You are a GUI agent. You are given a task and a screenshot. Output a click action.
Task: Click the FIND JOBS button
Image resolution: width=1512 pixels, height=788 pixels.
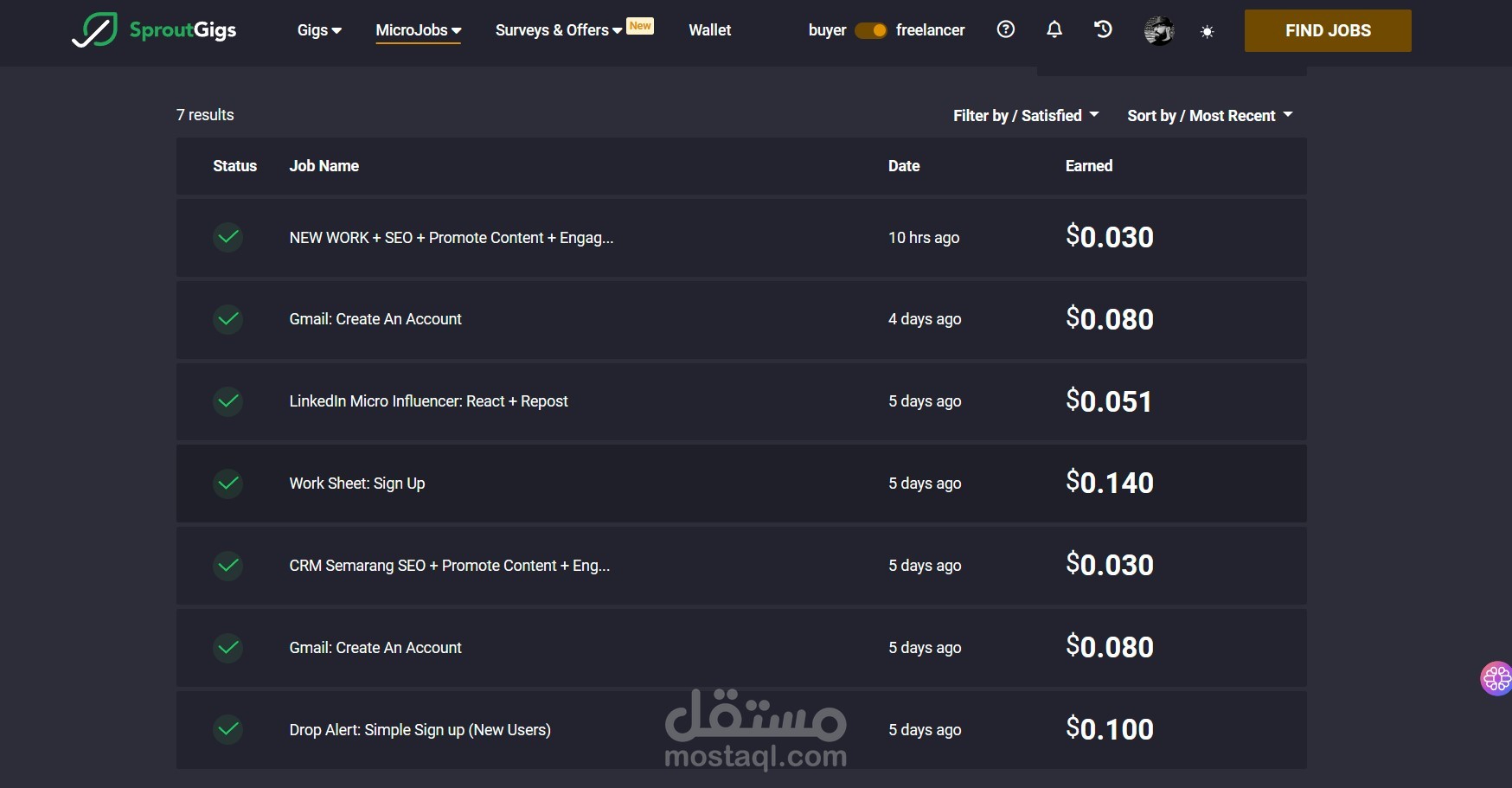pos(1328,31)
